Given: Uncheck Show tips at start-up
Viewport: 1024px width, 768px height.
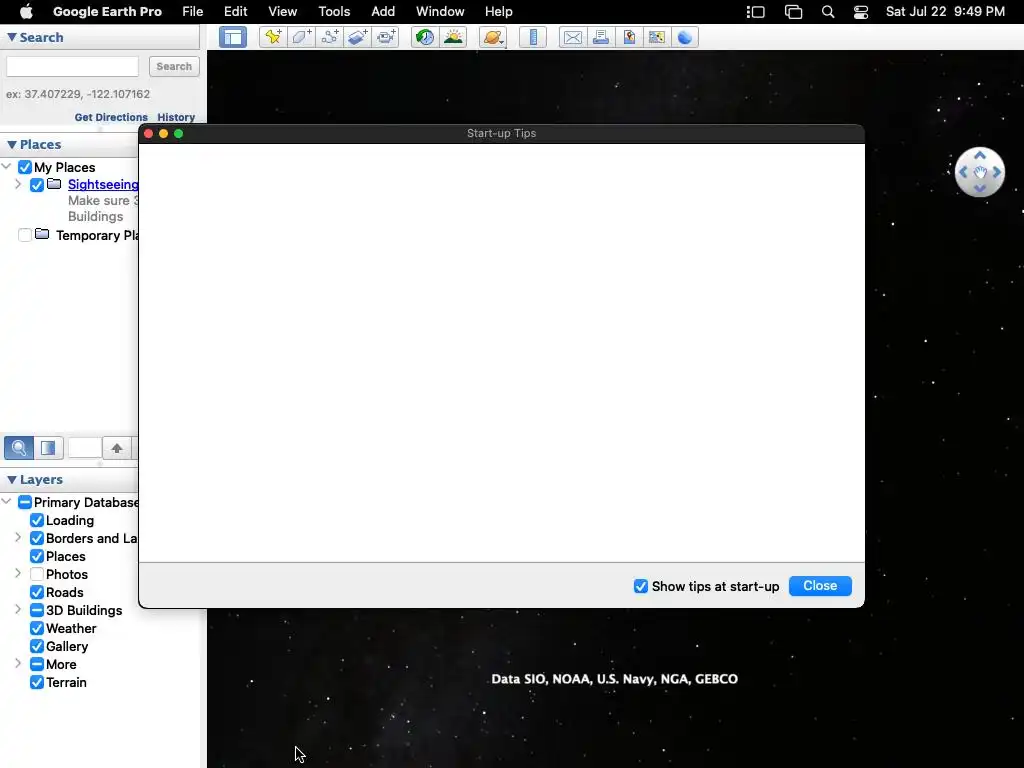Looking at the screenshot, I should coord(641,586).
